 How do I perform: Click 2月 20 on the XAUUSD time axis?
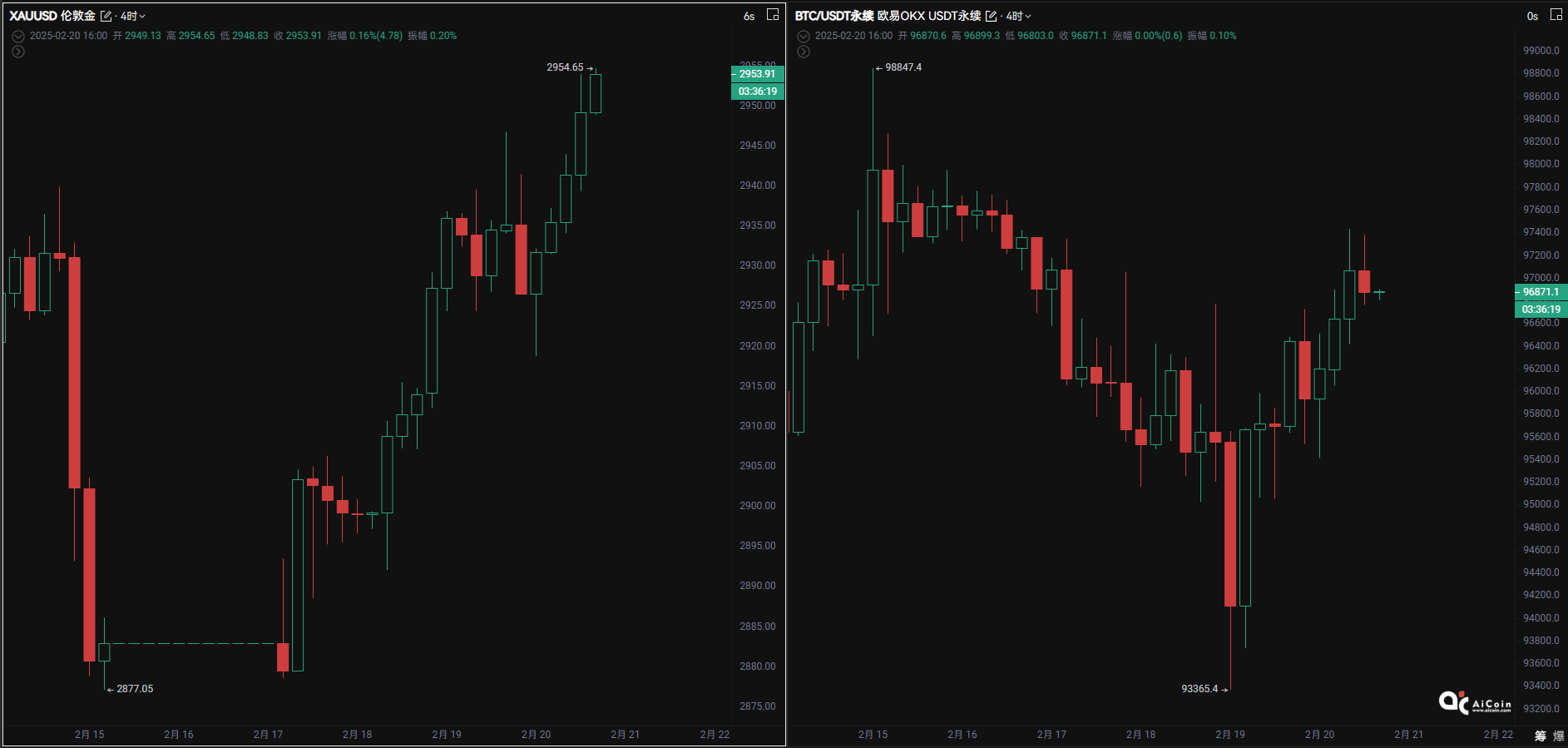pyautogui.click(x=536, y=735)
